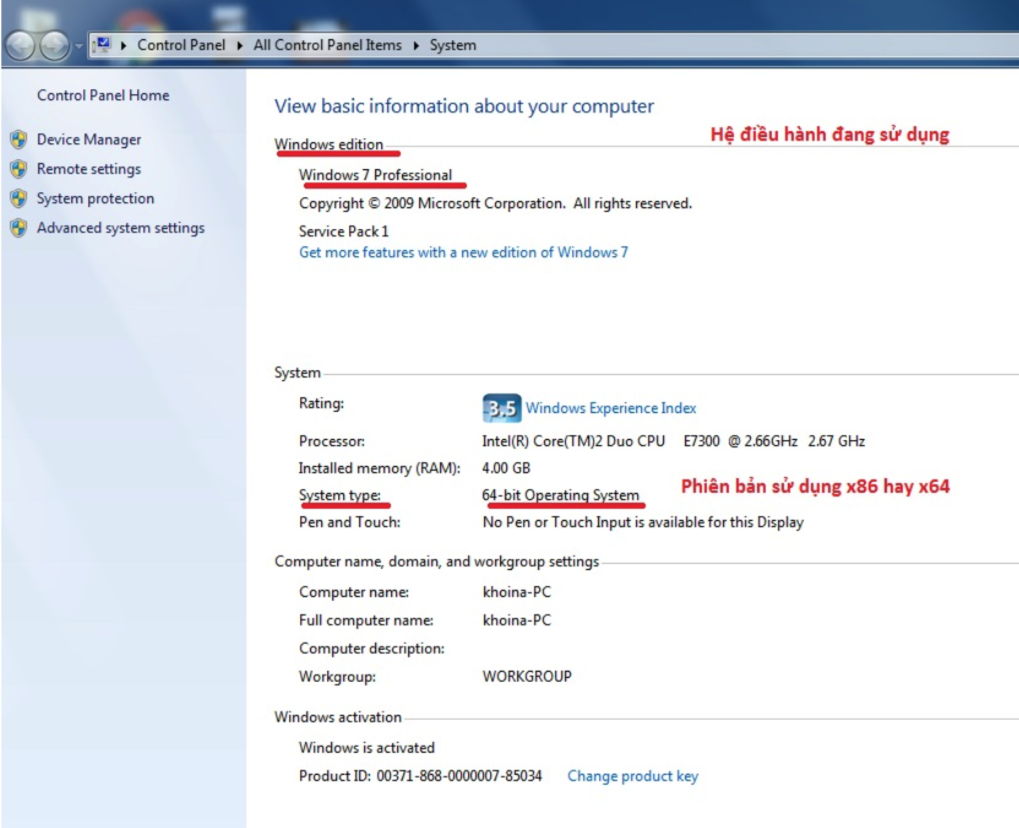Image resolution: width=1019 pixels, height=828 pixels.
Task: Select the Service Pack 1 text
Action: (344, 231)
